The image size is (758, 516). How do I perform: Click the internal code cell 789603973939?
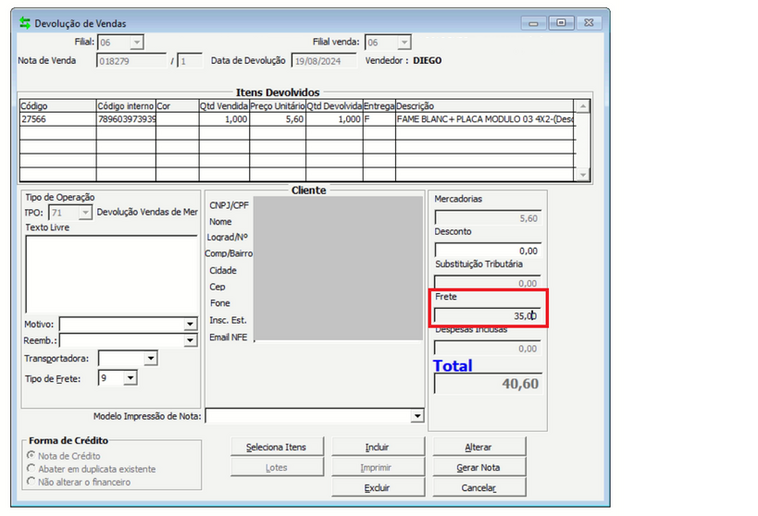click(x=126, y=119)
